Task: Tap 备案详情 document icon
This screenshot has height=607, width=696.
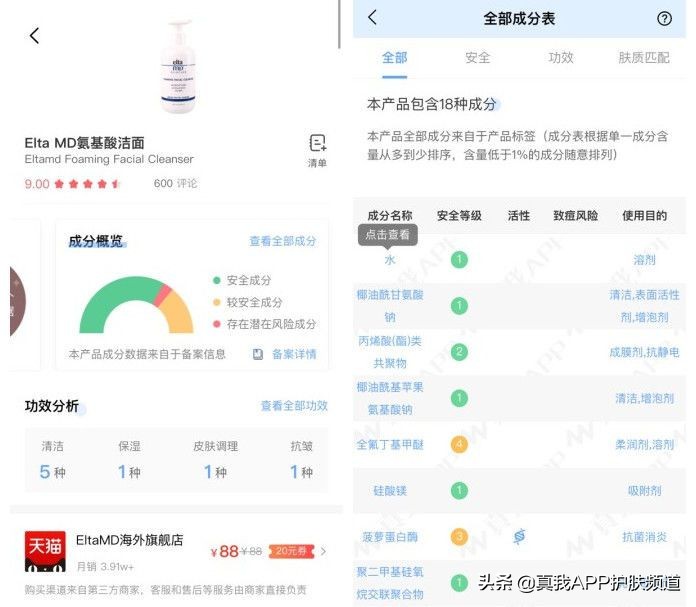Action: 258,354
